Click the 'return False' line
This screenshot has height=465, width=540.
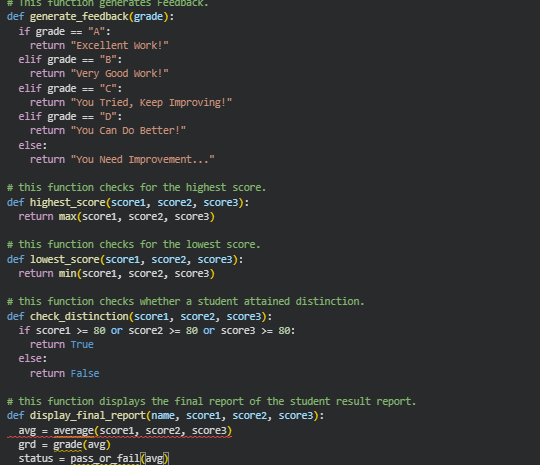pyautogui.click(x=65, y=373)
